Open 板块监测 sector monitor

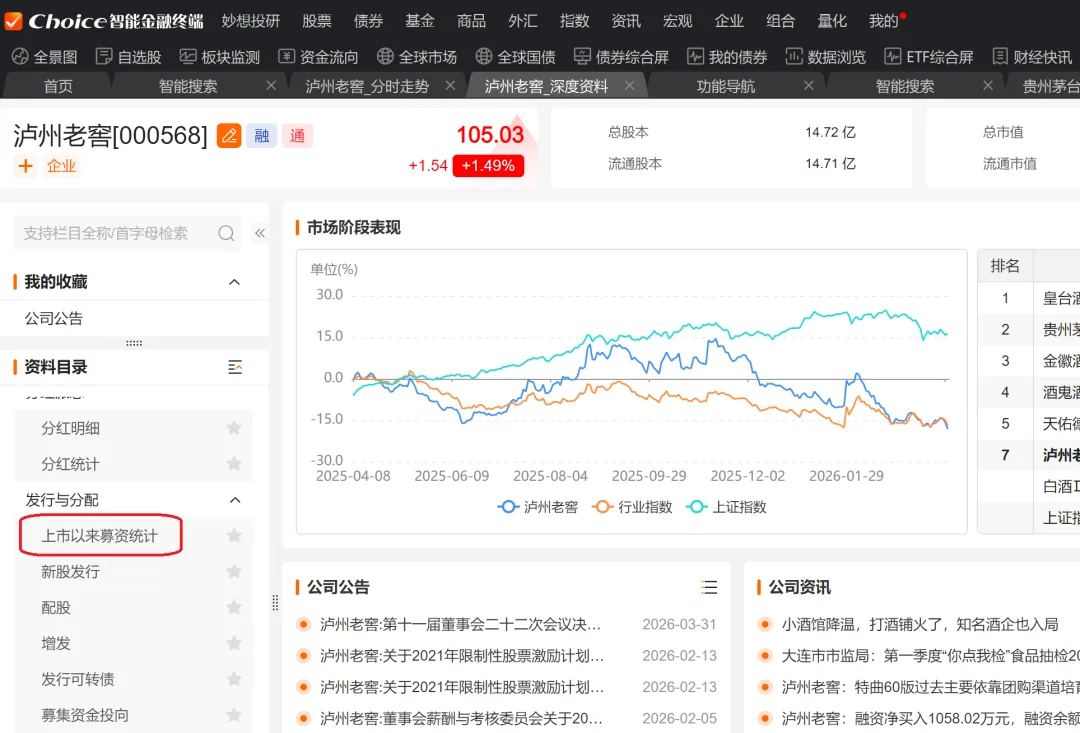(x=220, y=57)
